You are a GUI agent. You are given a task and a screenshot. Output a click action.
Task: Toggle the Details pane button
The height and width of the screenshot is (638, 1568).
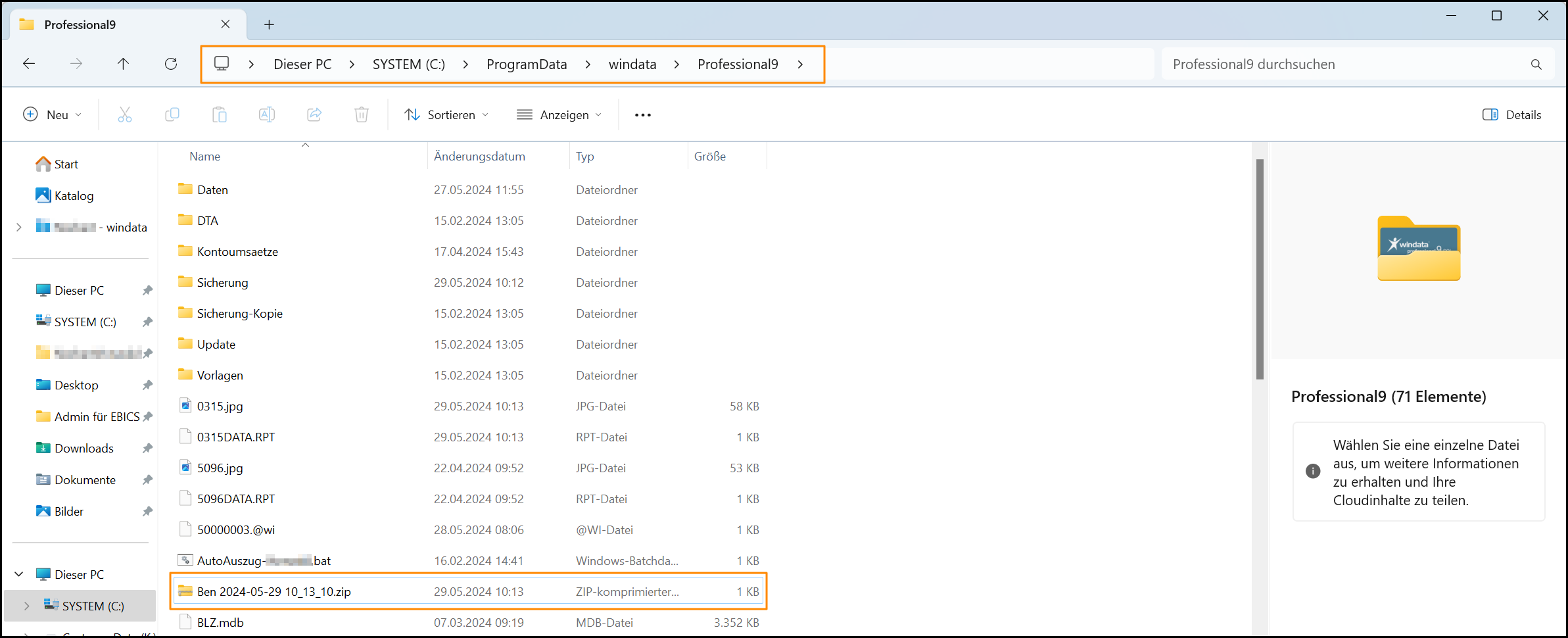[1511, 115]
